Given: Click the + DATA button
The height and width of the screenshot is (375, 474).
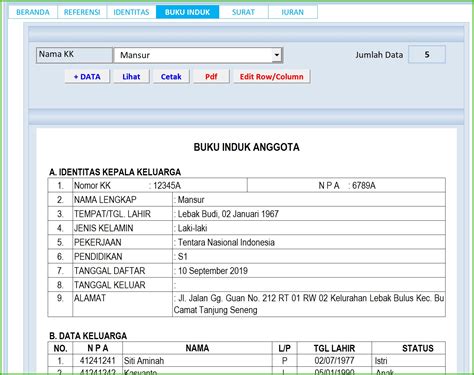Looking at the screenshot, I should coord(87,77).
